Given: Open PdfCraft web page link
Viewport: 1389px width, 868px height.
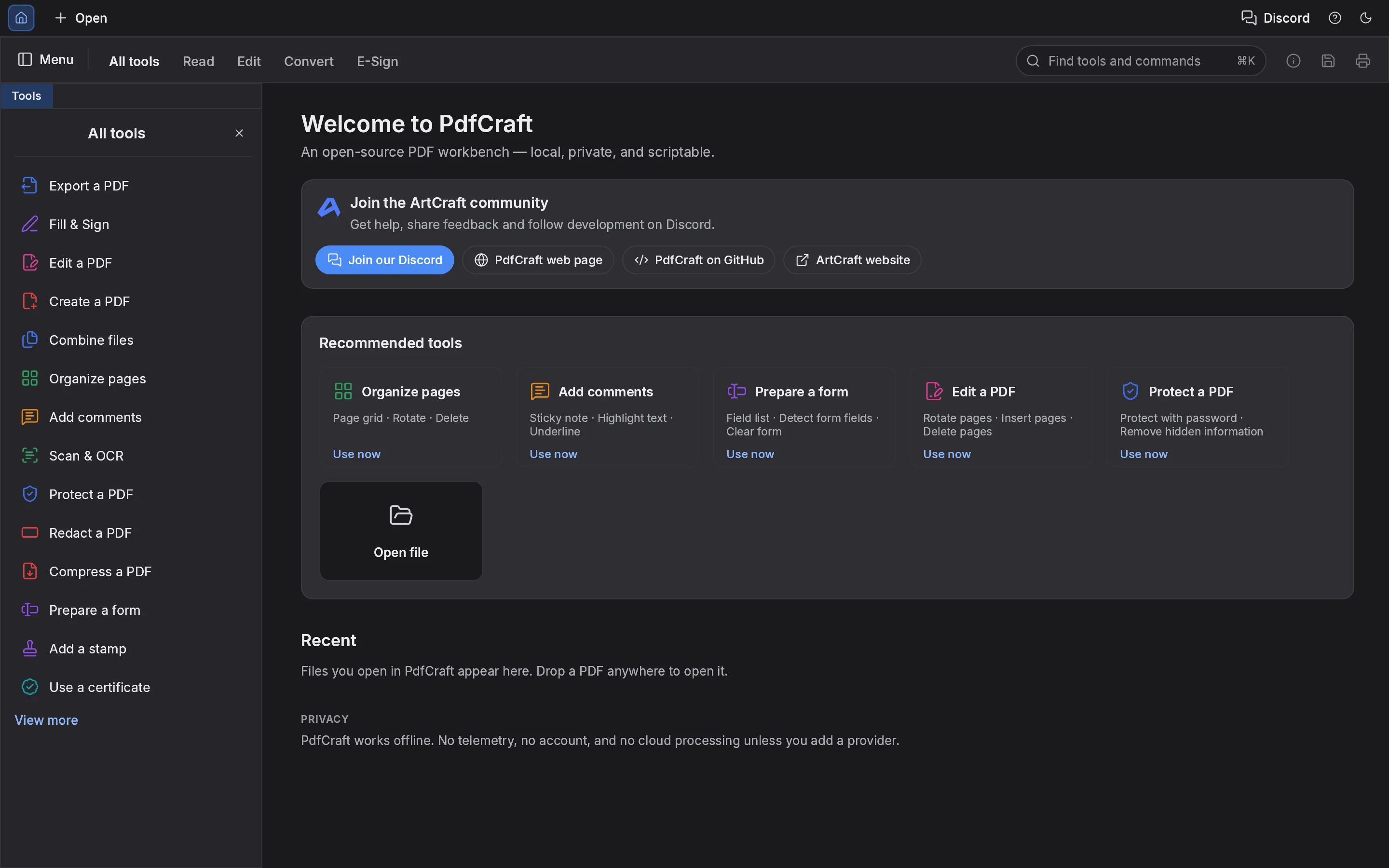Looking at the screenshot, I should pyautogui.click(x=538, y=260).
